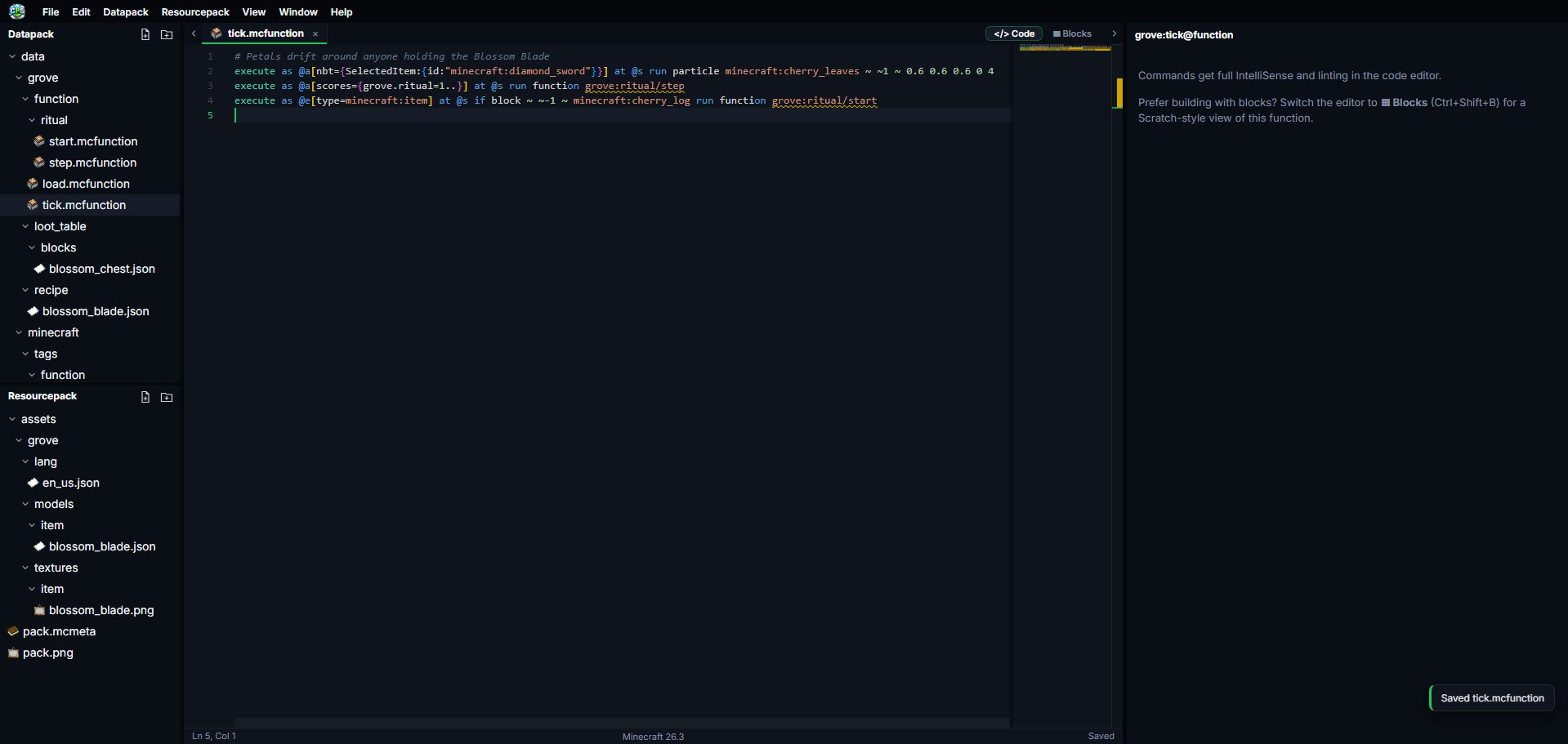Select the tick.mcfunction editor tab
The image size is (1568, 744).
pyautogui.click(x=266, y=33)
